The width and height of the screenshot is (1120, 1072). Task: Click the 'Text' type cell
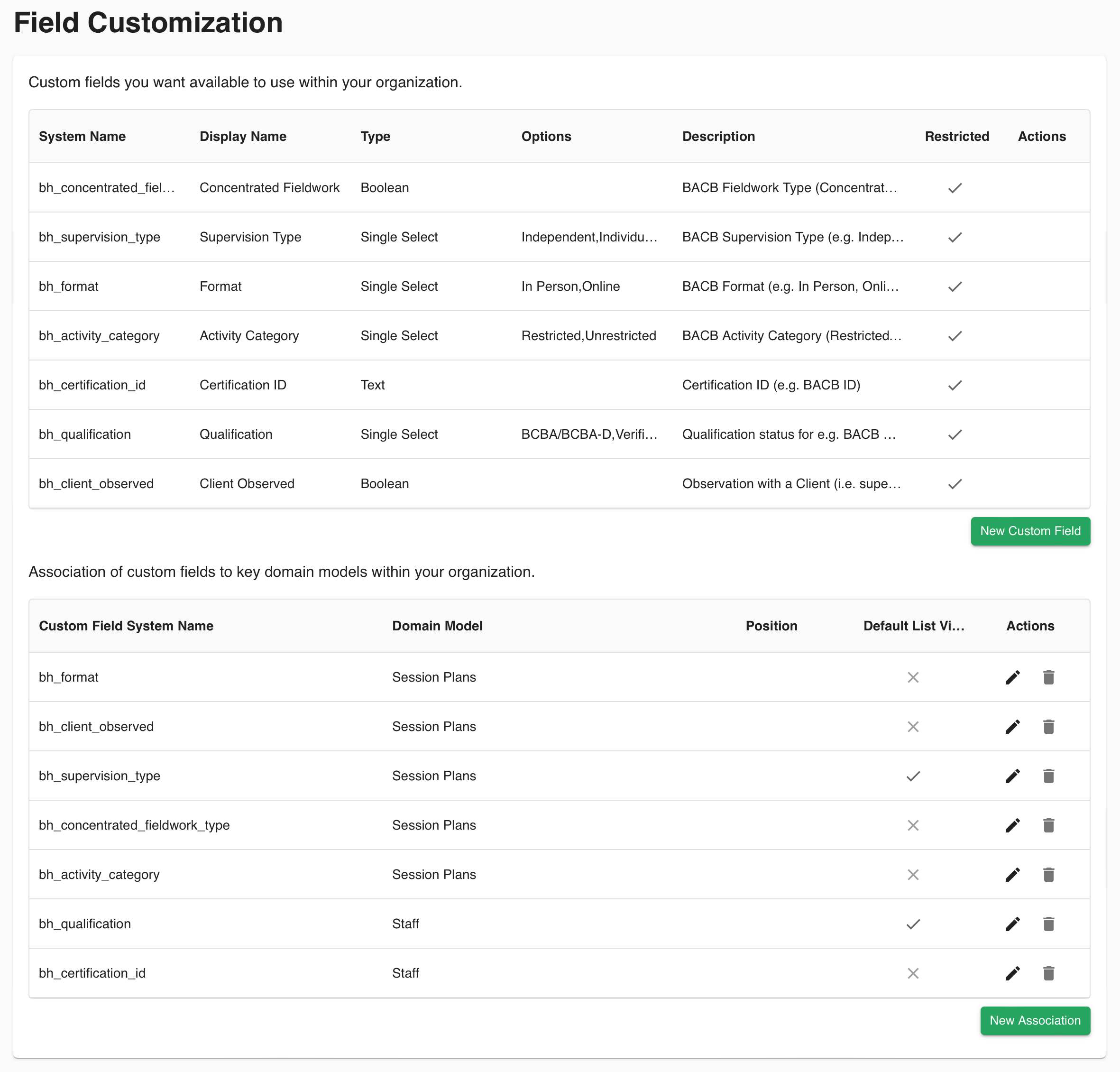click(x=372, y=385)
